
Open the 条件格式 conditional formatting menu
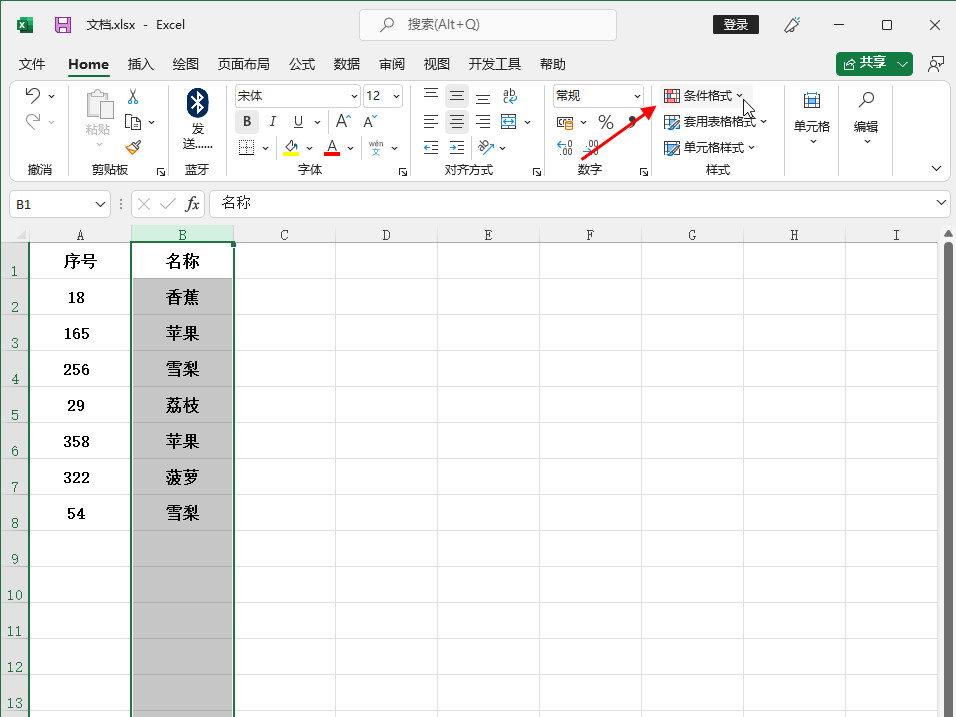tap(704, 96)
